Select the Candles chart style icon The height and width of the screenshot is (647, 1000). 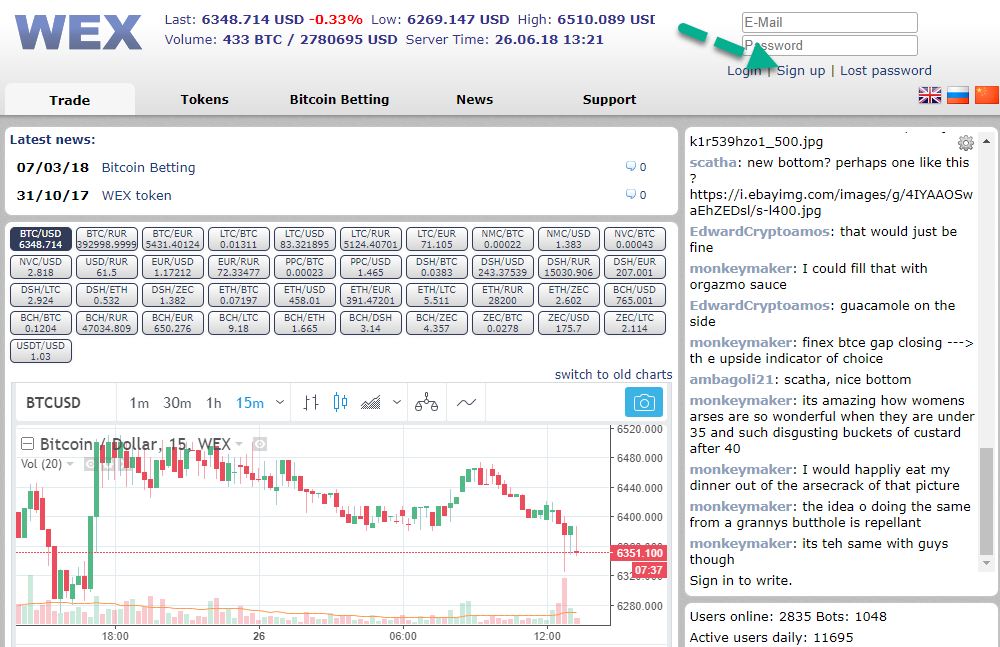pos(341,403)
